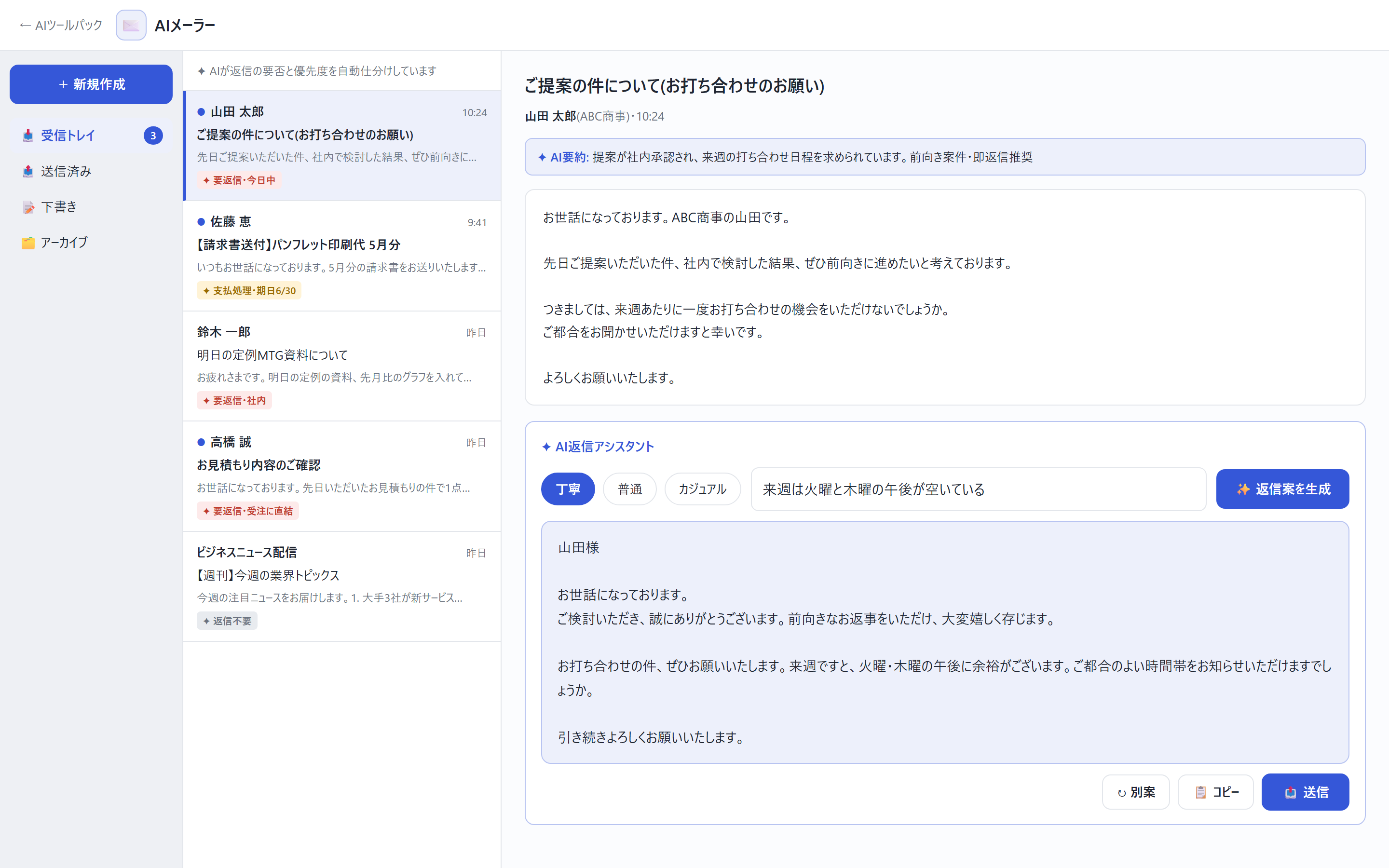Viewport: 1389px width, 868px height.
Task: Click the send icon on 送信 button
Action: [x=1290, y=792]
